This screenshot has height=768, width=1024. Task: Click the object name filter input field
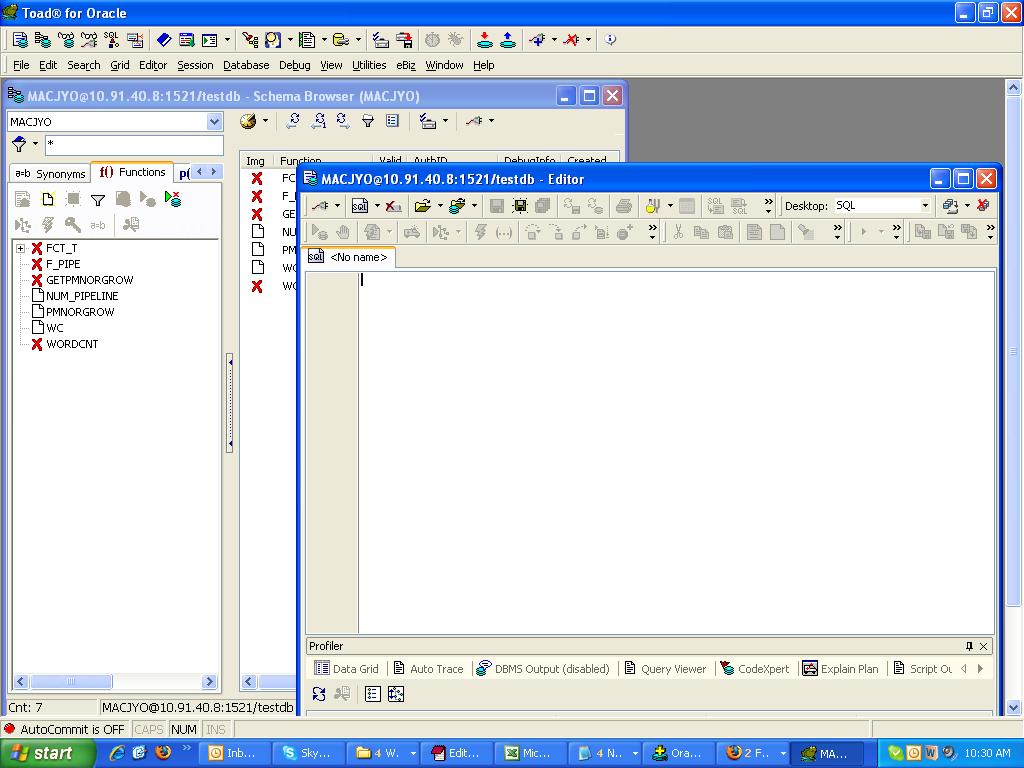coord(133,146)
